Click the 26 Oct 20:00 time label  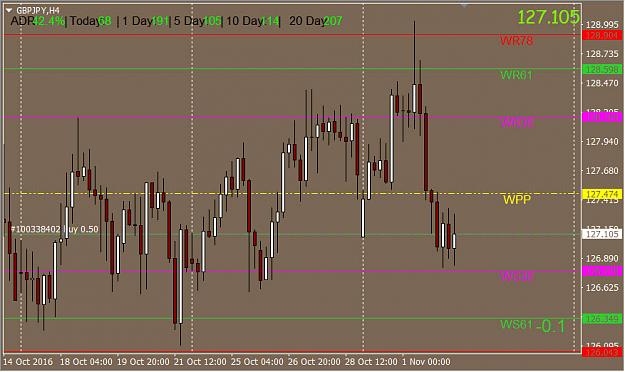pyautogui.click(x=314, y=362)
